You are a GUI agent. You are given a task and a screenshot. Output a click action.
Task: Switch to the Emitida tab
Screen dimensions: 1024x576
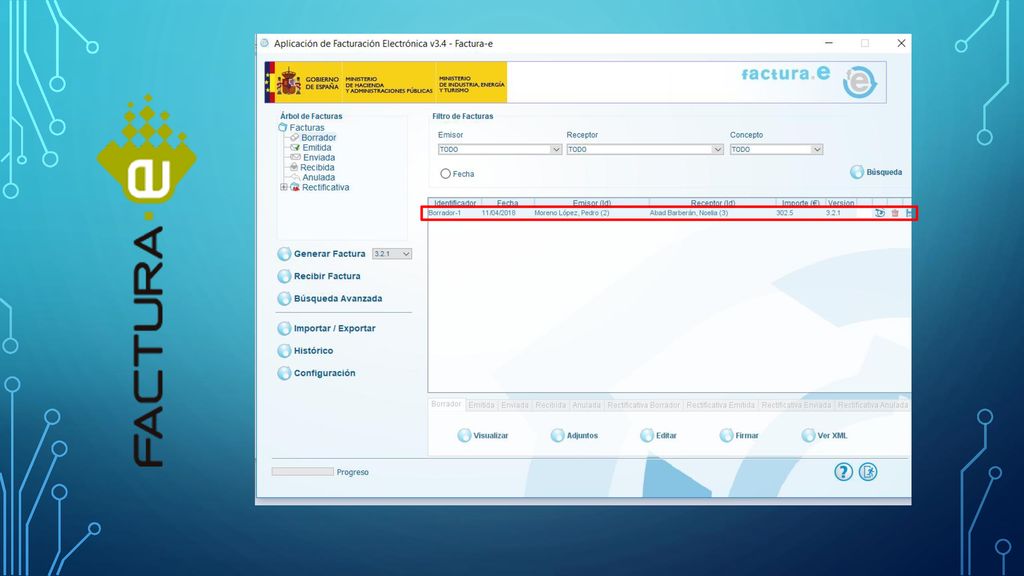point(481,405)
